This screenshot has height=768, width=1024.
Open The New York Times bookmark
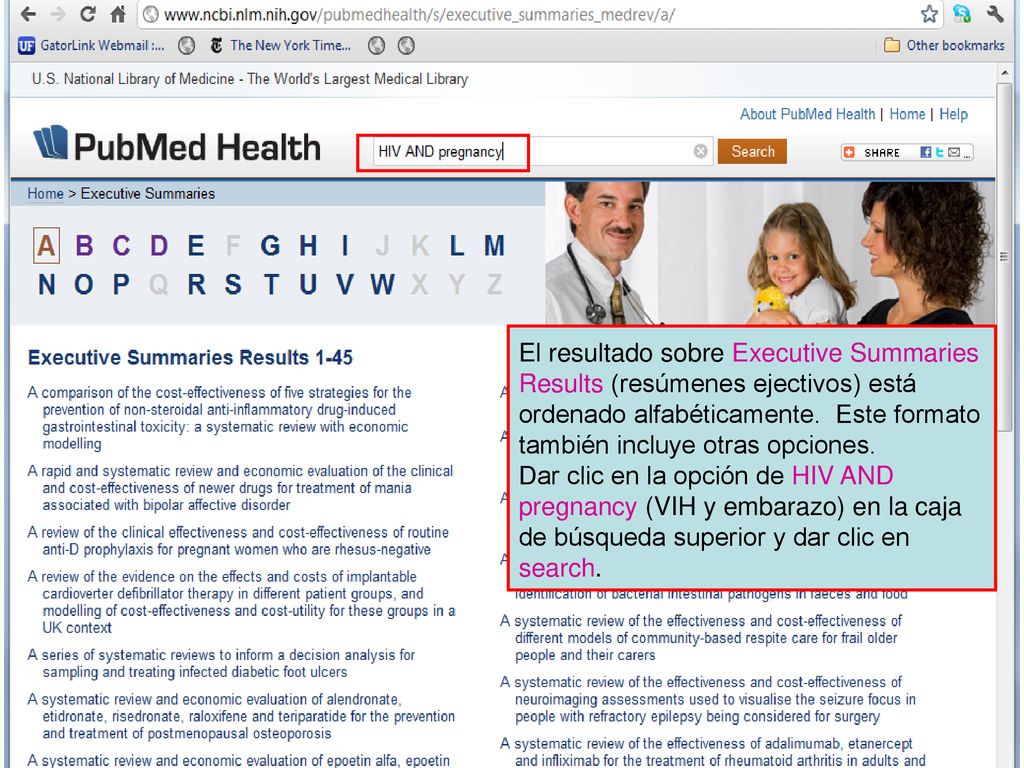[x=281, y=45]
